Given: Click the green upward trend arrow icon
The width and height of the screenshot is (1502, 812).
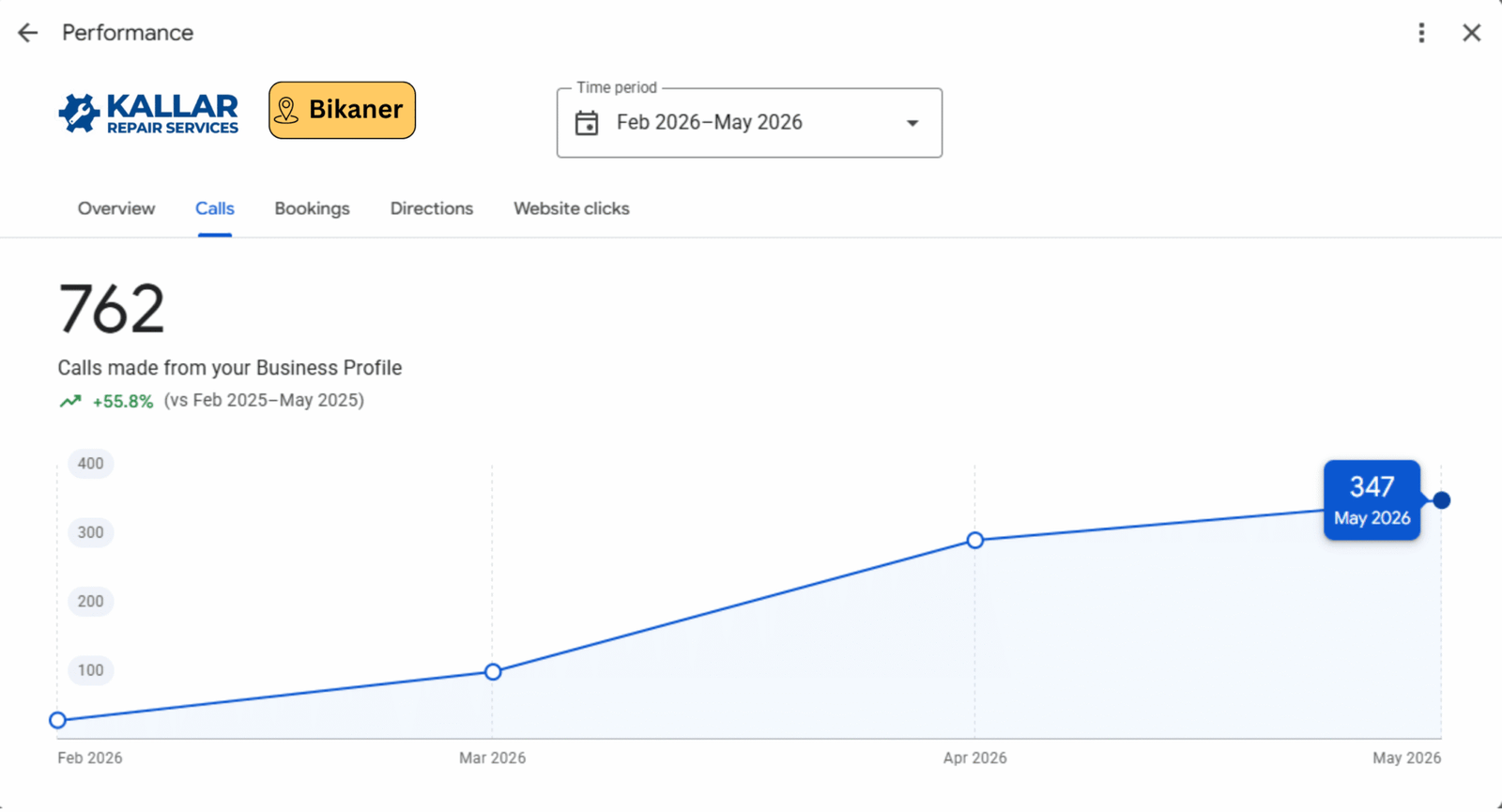Looking at the screenshot, I should (70, 402).
